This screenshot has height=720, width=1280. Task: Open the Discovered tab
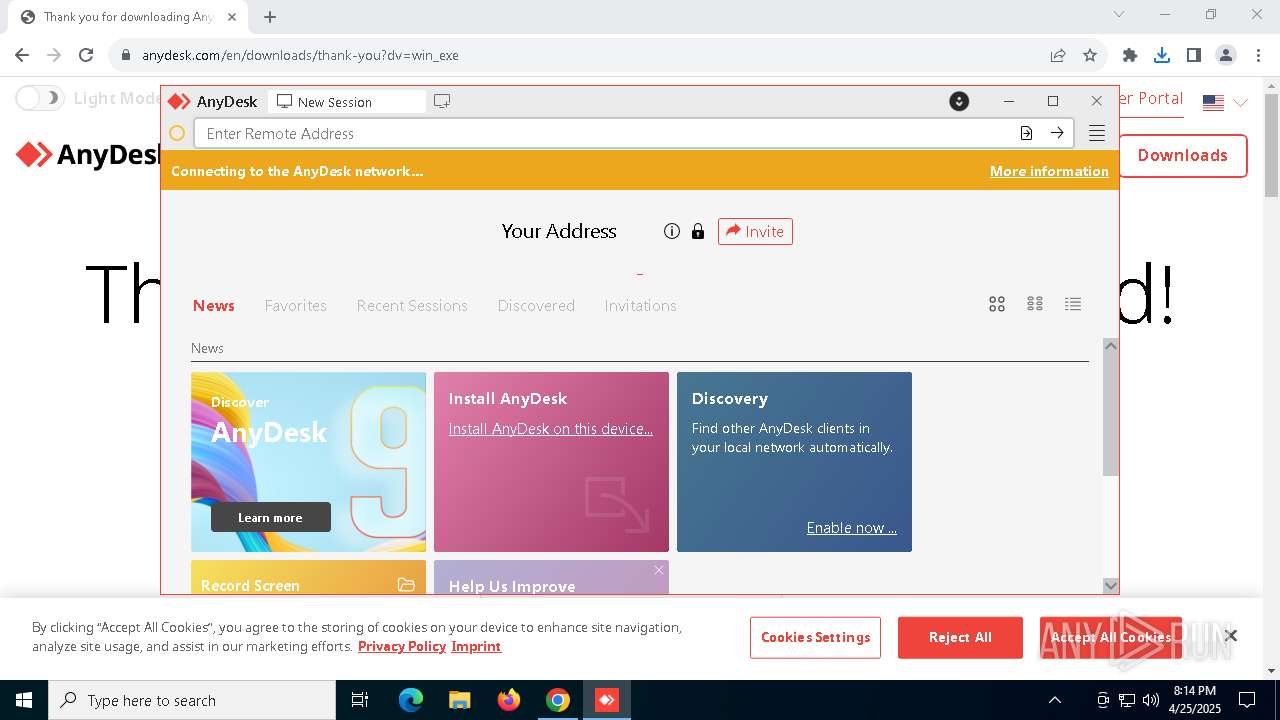536,305
